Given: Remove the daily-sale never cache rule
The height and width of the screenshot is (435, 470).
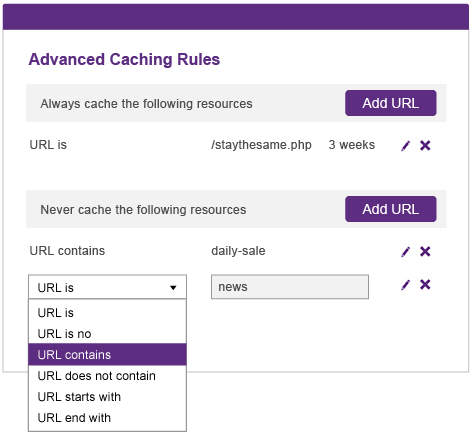Looking at the screenshot, I should 425,251.
